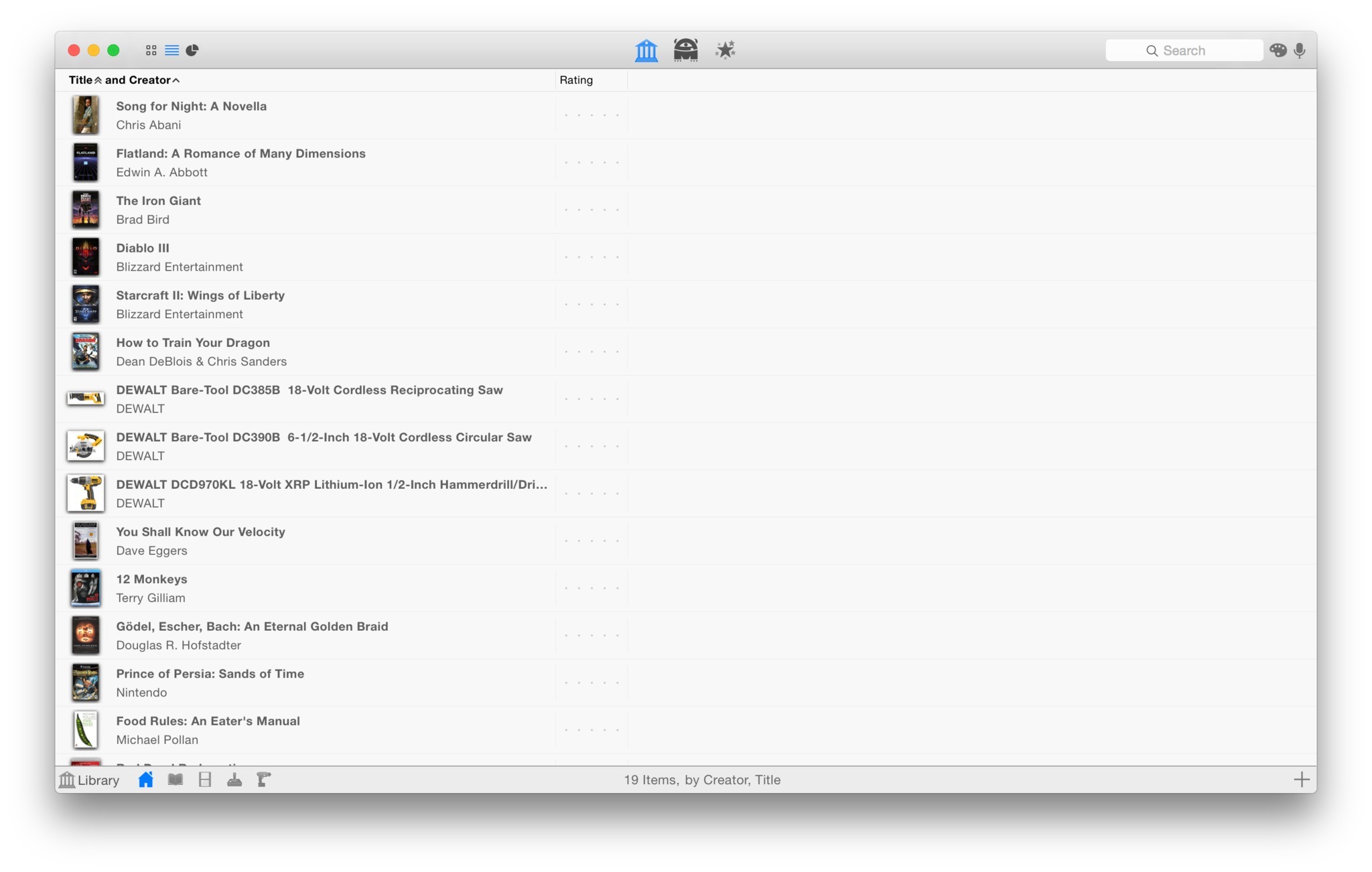Switch to list view
Viewport: 1372px width, 872px height.
click(171, 50)
